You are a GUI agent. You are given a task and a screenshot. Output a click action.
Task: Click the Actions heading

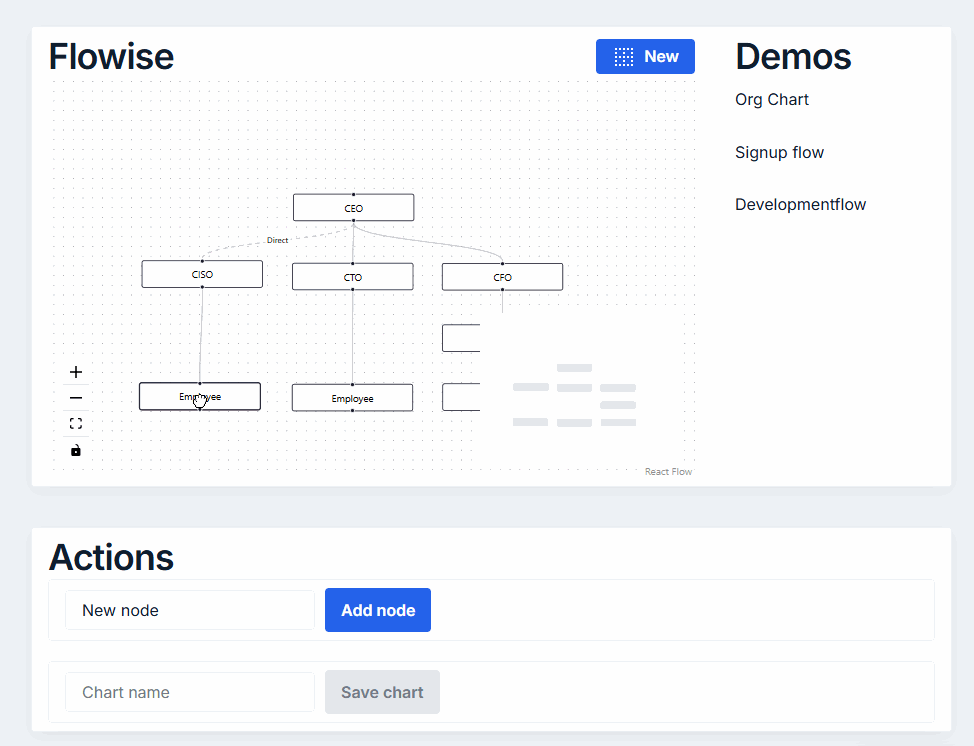click(111, 557)
